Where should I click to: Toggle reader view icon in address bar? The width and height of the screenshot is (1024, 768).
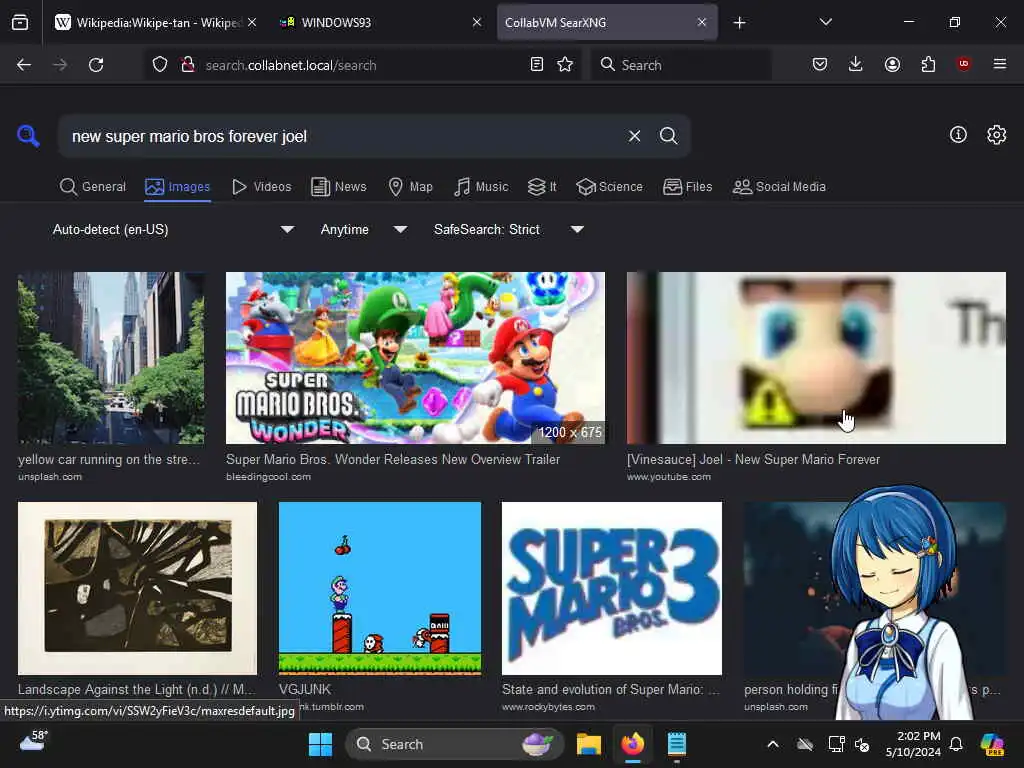coord(537,64)
